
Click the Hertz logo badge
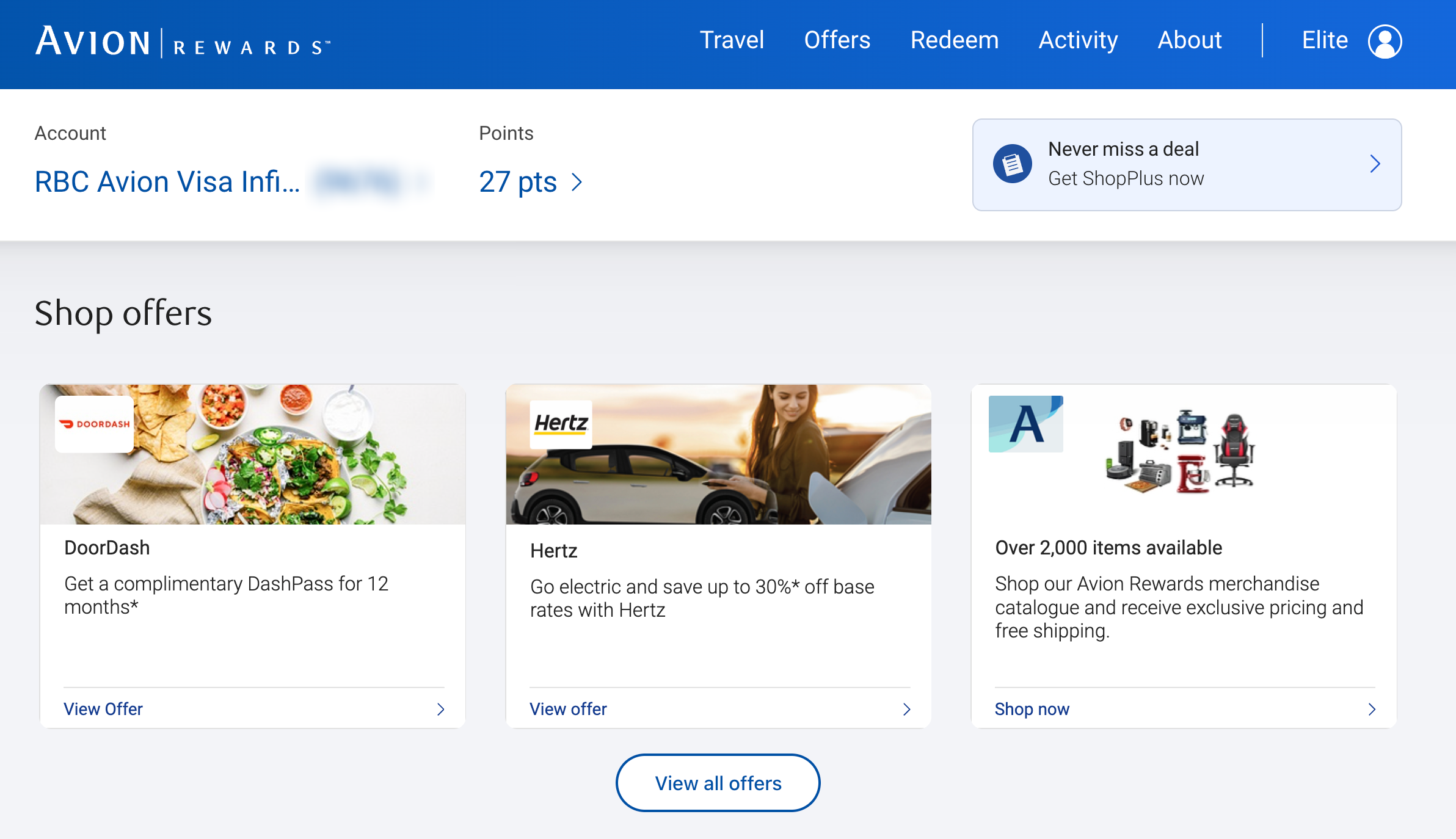pyautogui.click(x=561, y=423)
